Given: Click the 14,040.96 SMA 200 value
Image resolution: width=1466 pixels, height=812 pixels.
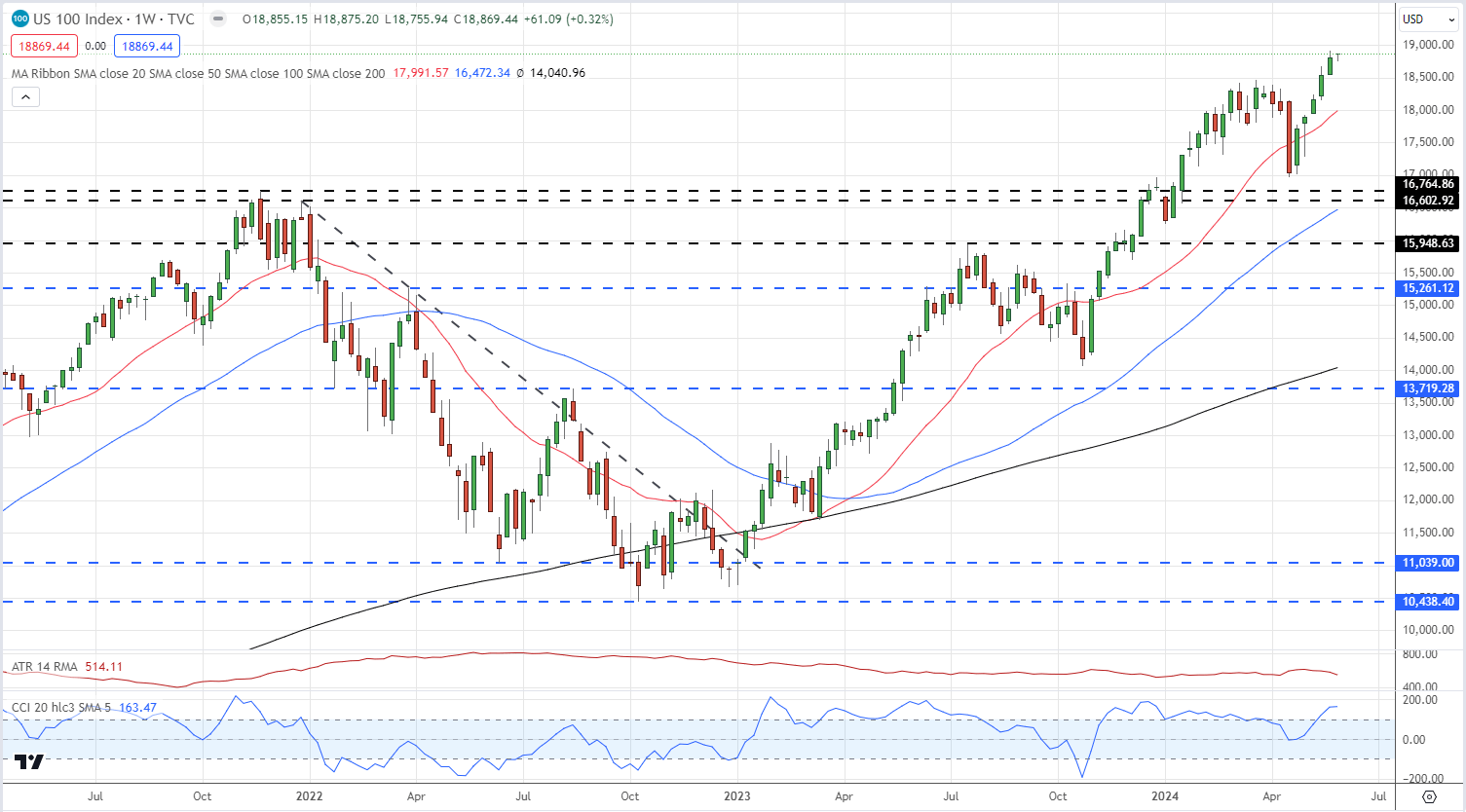Looking at the screenshot, I should [557, 73].
